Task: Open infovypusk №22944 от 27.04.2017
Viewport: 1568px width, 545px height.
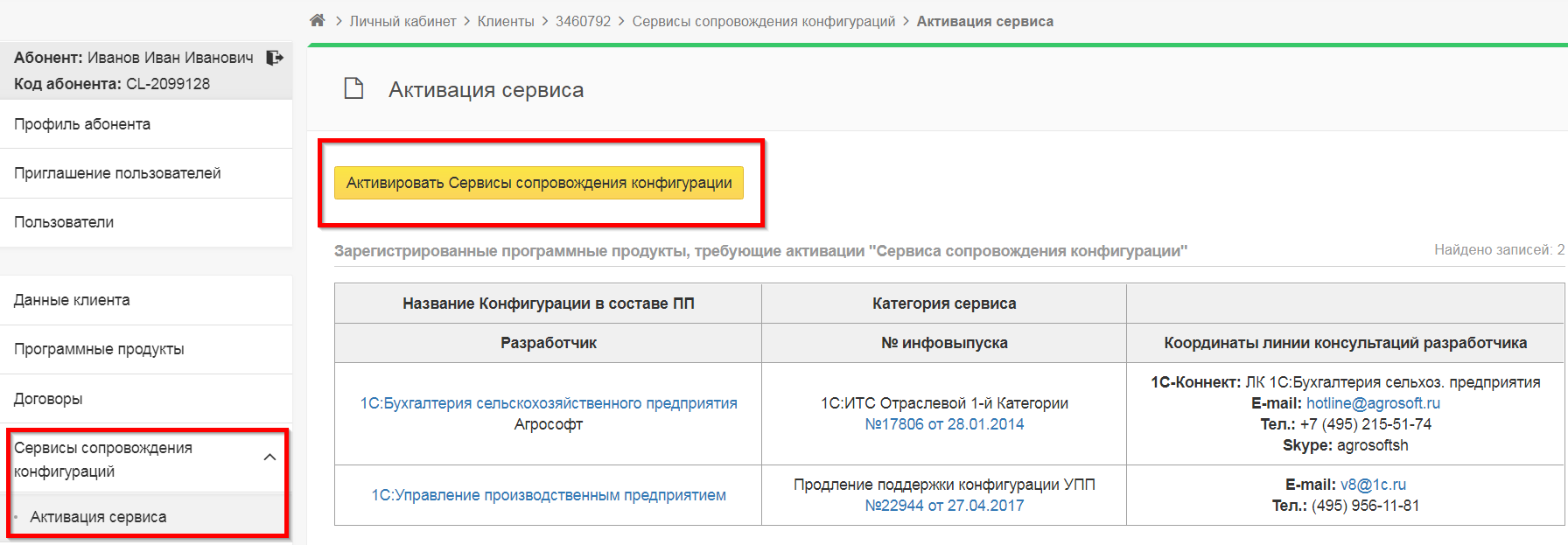Action: click(944, 506)
